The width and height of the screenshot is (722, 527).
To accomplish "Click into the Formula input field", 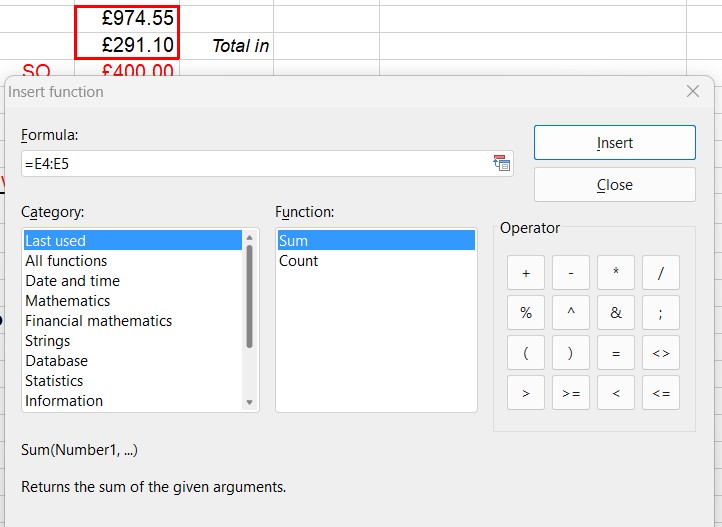I will [250, 164].
